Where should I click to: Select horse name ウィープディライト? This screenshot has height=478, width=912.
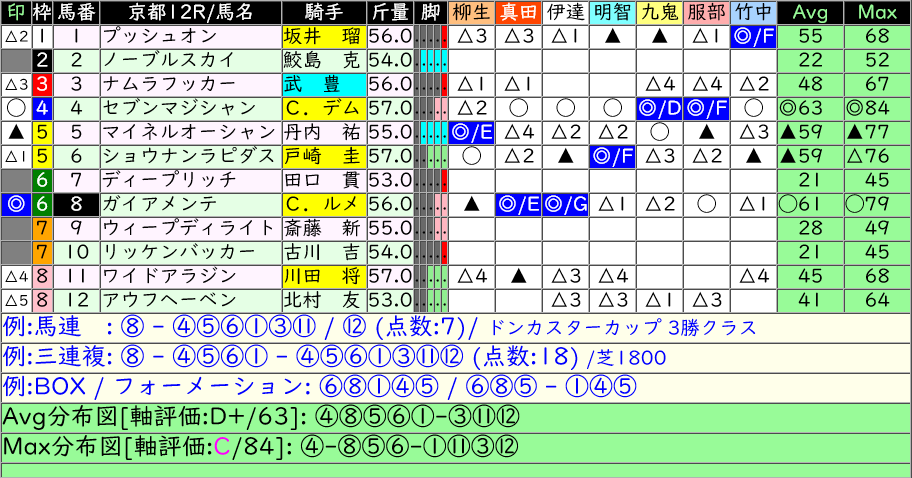(191, 229)
